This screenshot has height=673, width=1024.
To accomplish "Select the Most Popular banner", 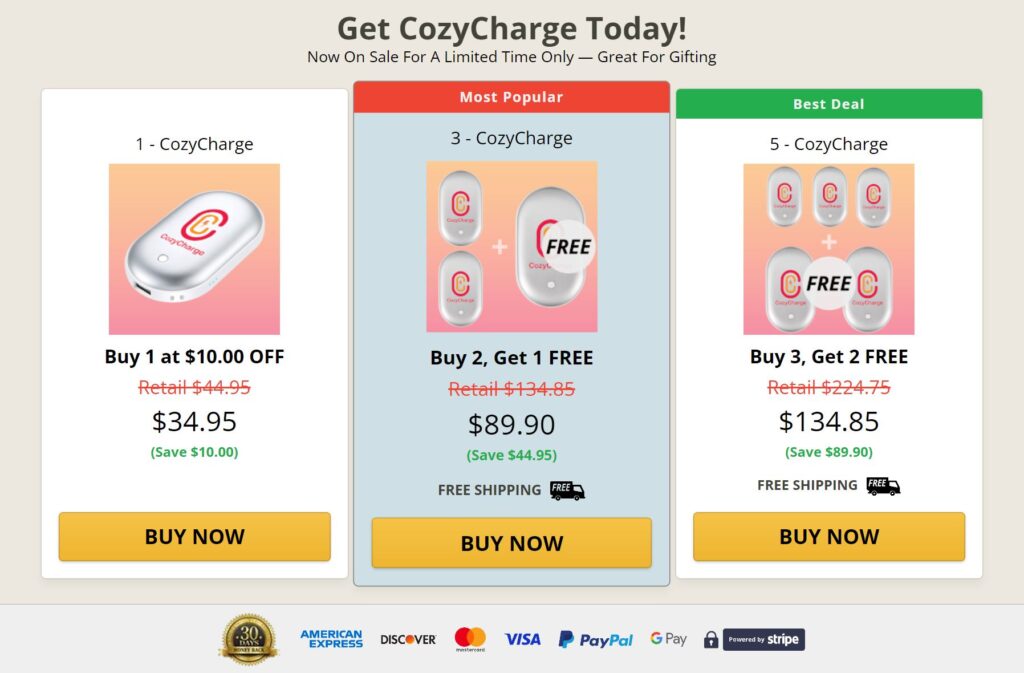I will click(511, 96).
